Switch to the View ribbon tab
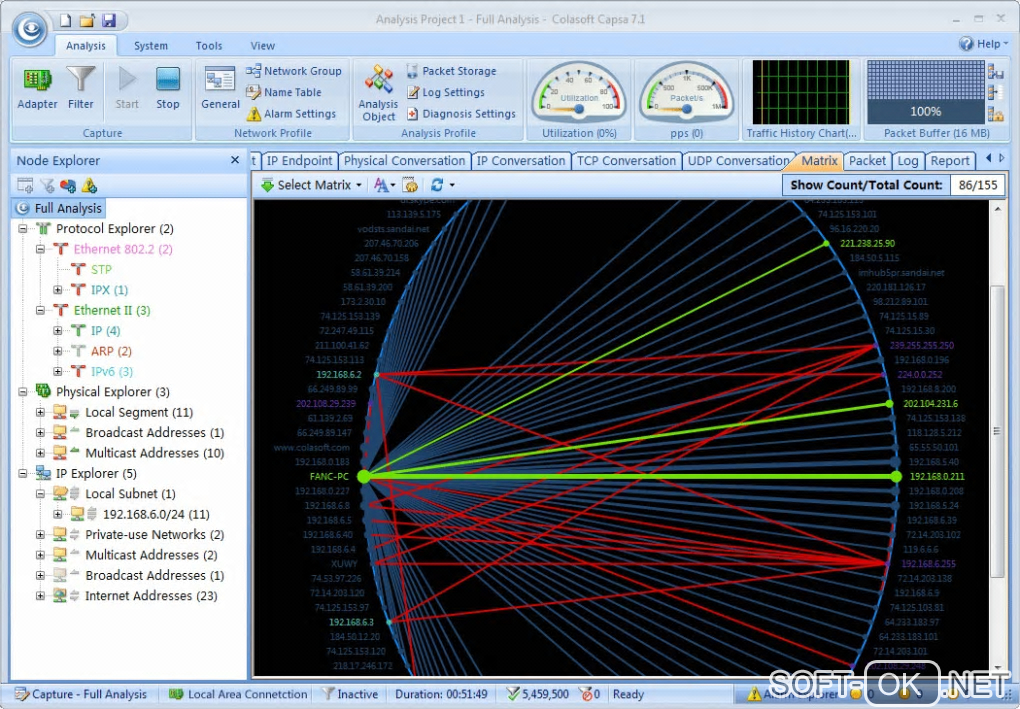1020x709 pixels. [x=262, y=46]
